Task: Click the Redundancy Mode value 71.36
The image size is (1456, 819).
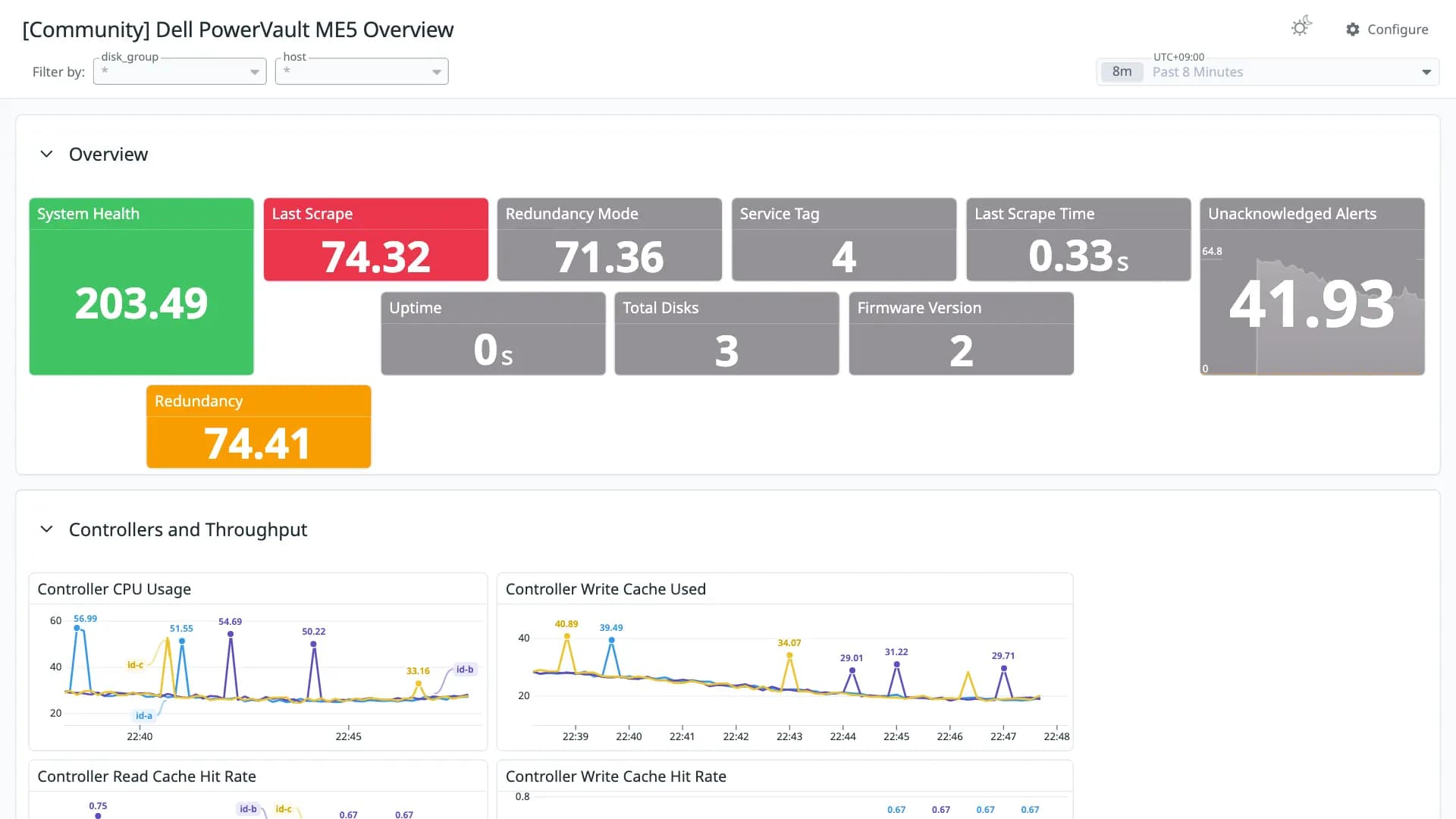Action: click(609, 256)
